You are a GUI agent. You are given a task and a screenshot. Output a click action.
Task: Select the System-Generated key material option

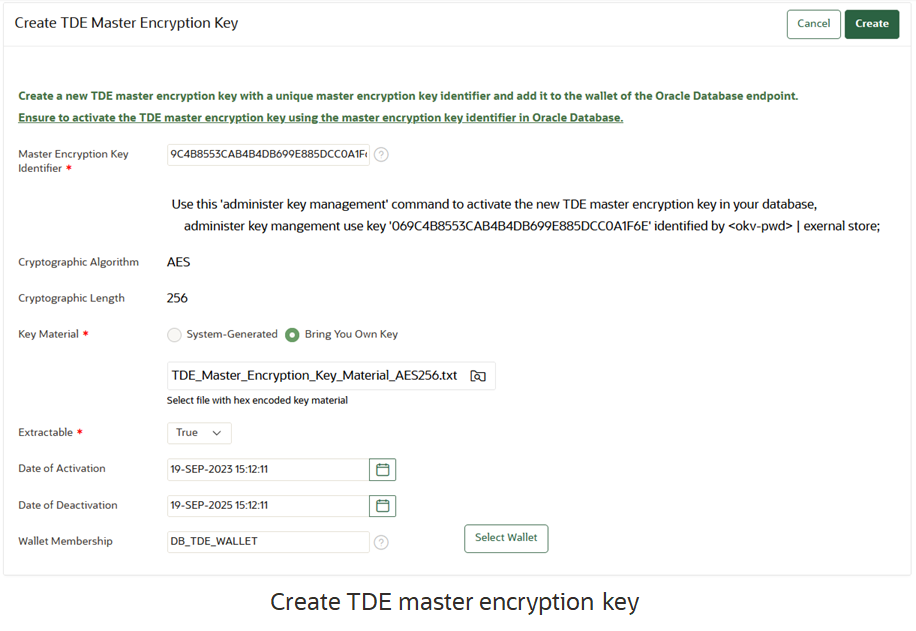(174, 335)
